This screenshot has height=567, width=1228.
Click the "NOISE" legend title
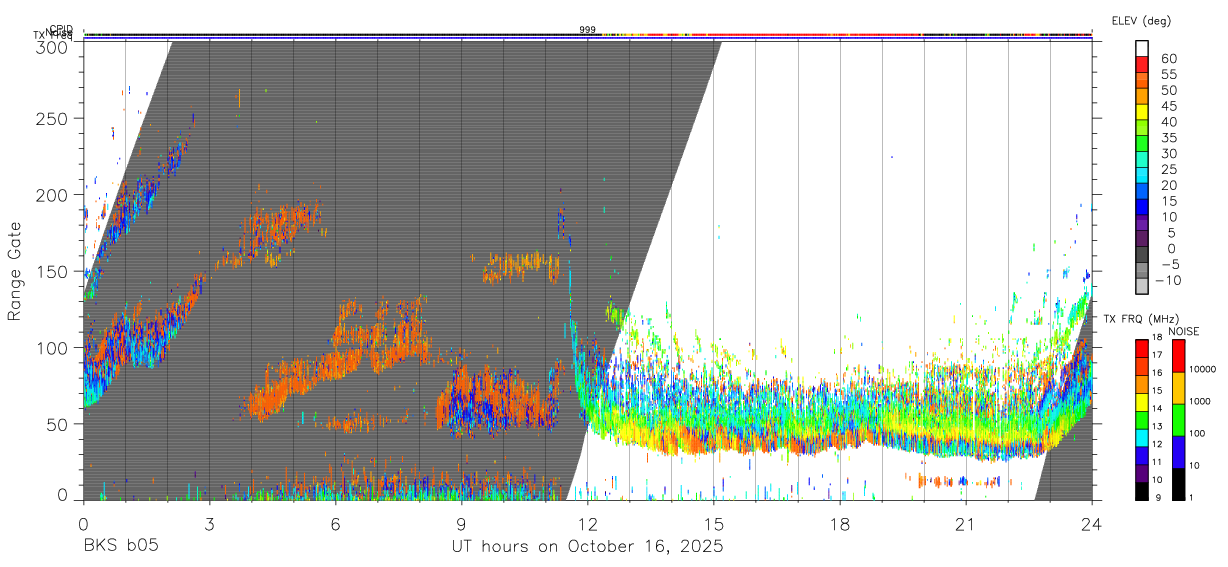(1185, 331)
